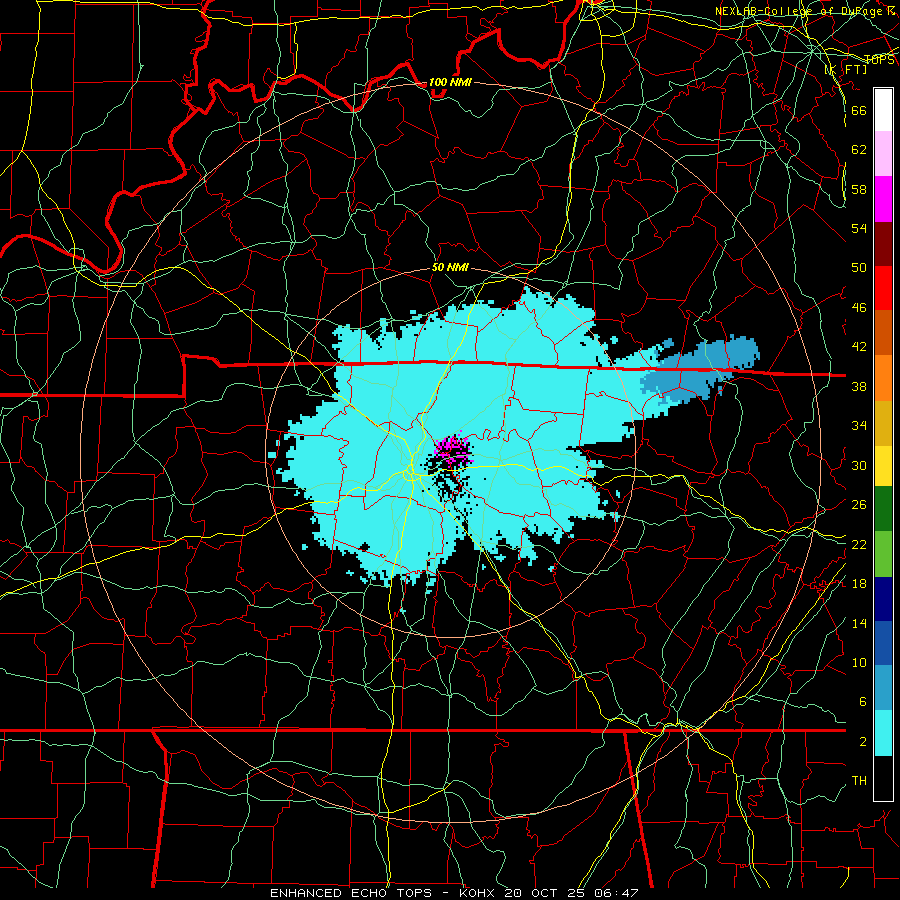
Task: Click the dark red 54 legend swatch
Action: tap(883, 244)
